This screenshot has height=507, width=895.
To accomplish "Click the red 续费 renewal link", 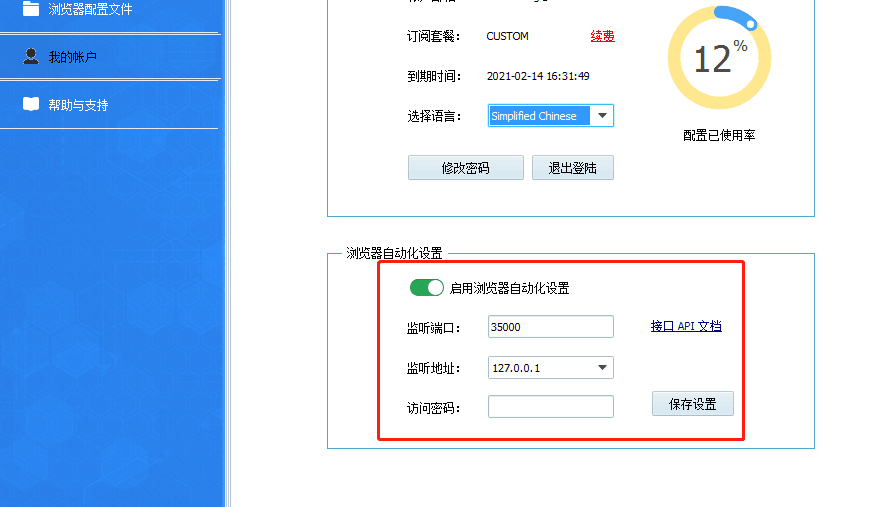I will 602,36.
